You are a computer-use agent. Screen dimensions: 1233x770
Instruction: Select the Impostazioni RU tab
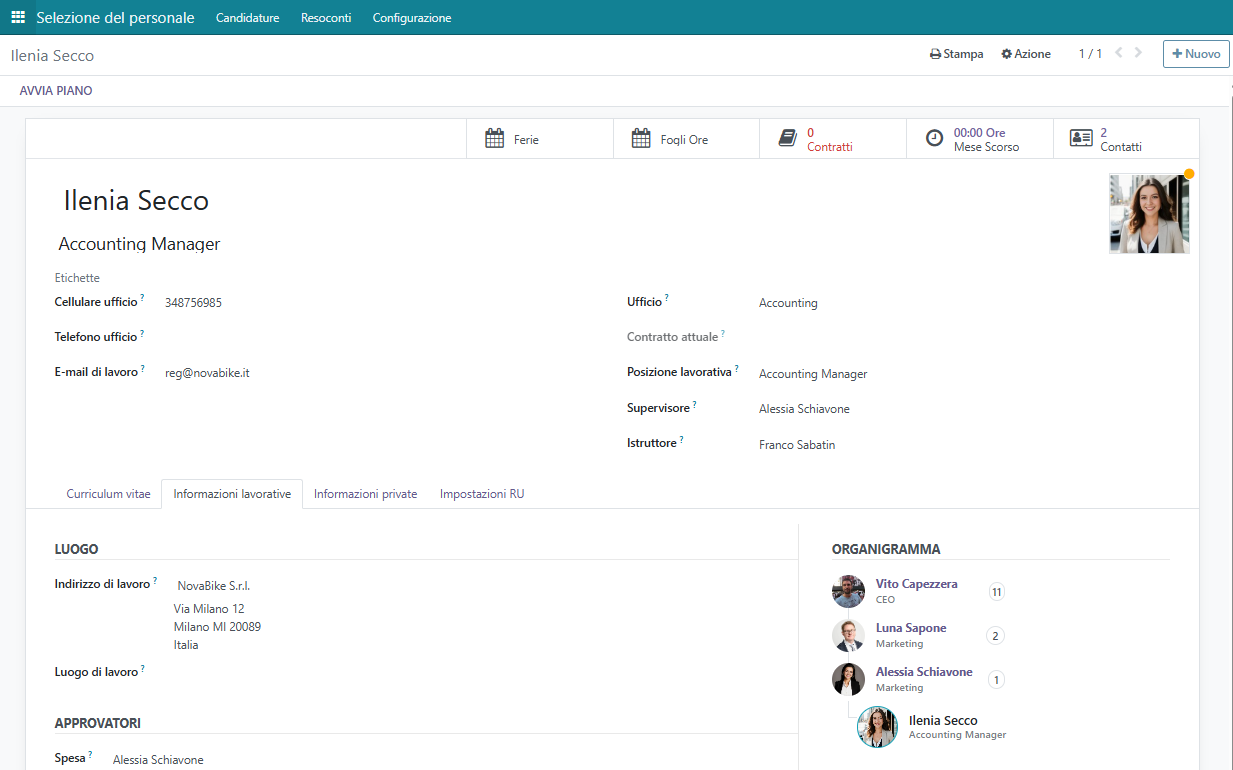coord(482,494)
